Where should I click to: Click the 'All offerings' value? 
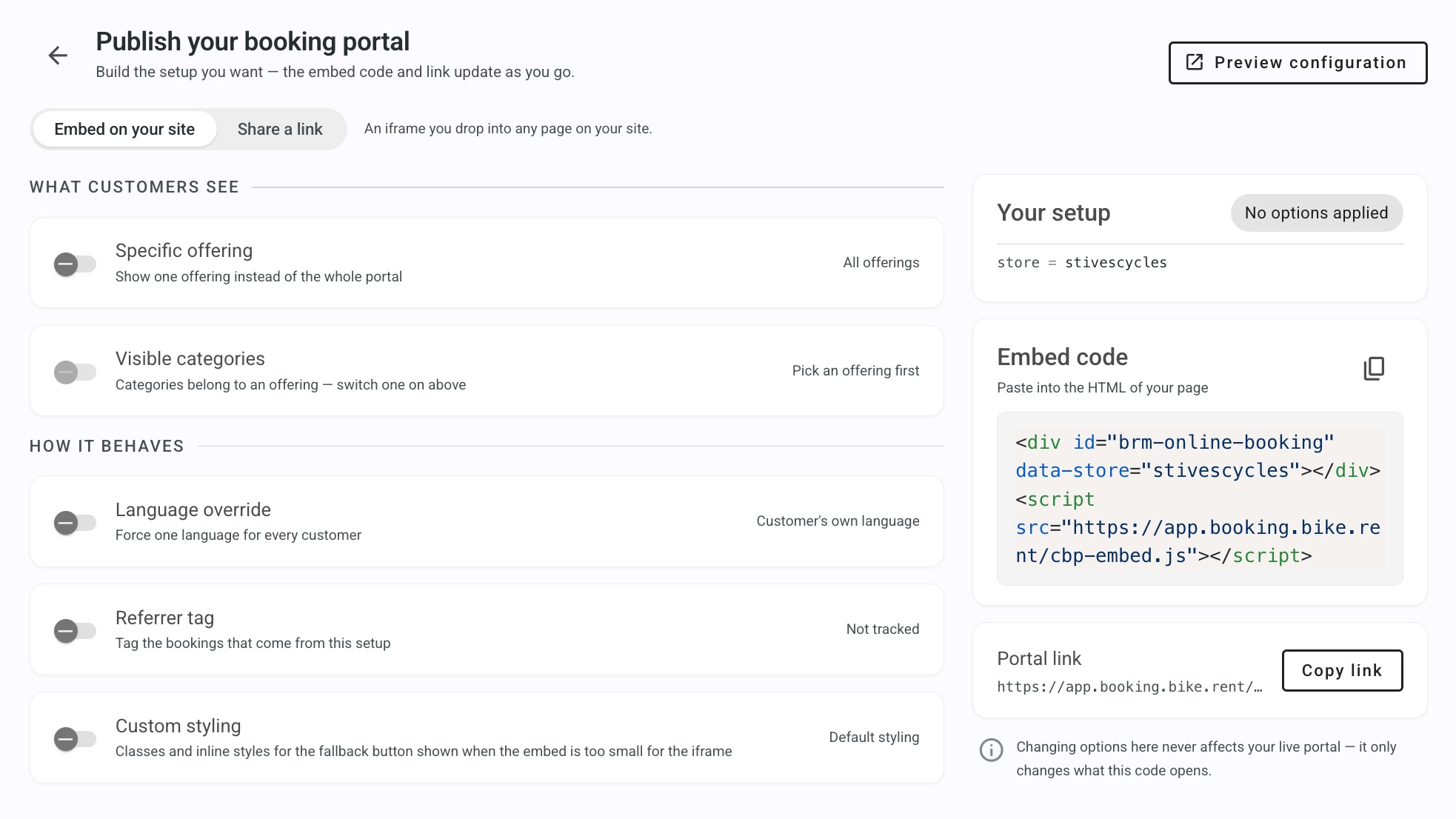(881, 262)
